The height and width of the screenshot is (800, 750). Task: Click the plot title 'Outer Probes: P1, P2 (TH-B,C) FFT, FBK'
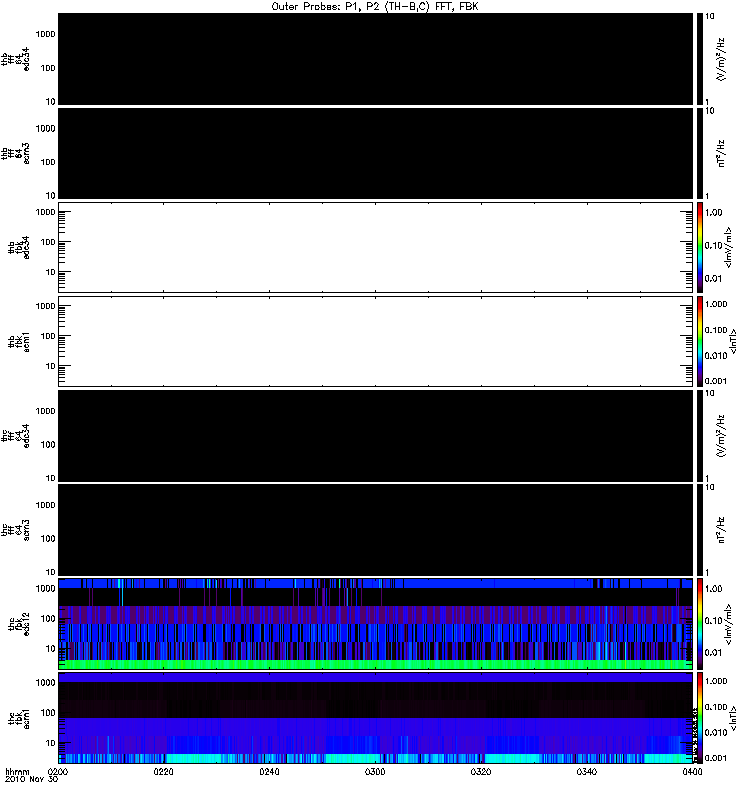point(375,7)
